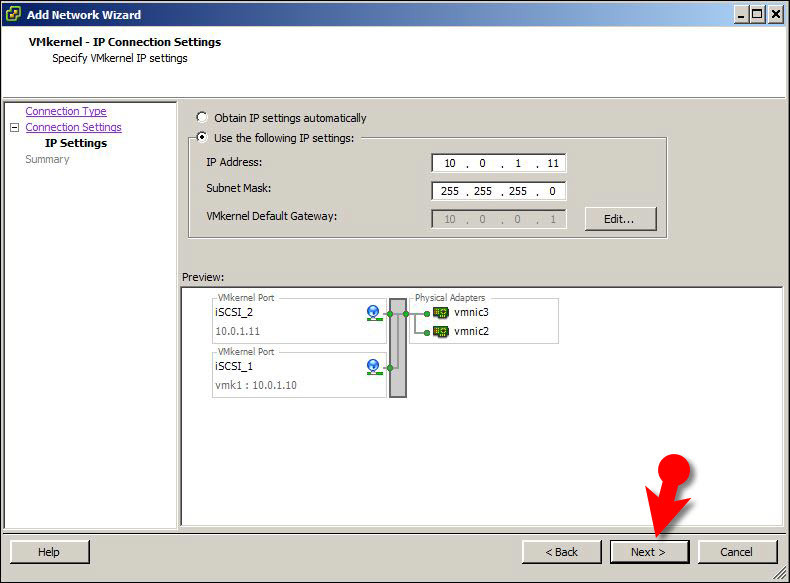This screenshot has height=583, width=790.
Task: Click the vmnic3 adapter name
Action: [471, 312]
